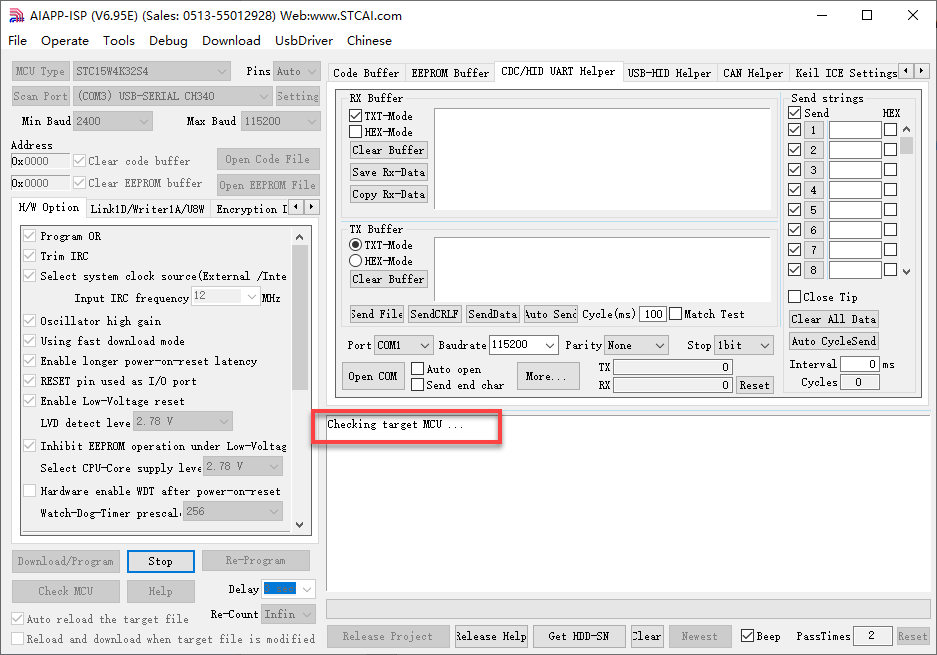Switch to the Code Buffer tab
937x655 pixels.
[x=366, y=73]
